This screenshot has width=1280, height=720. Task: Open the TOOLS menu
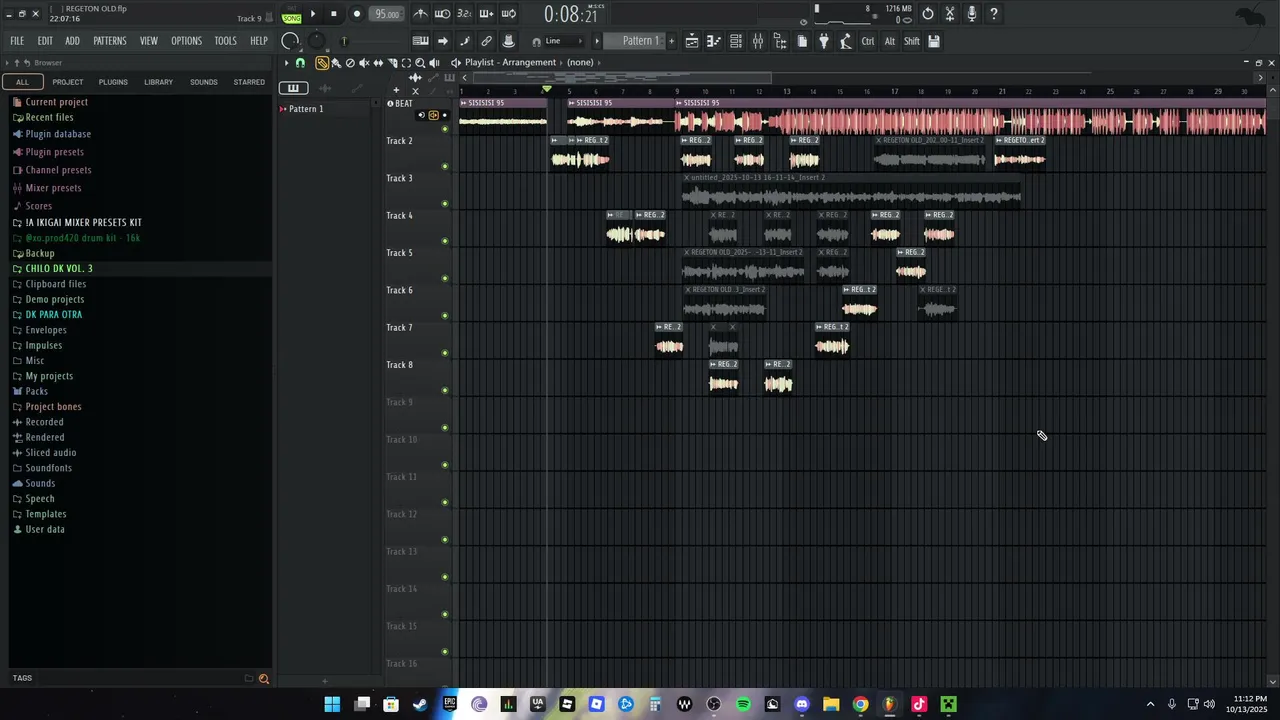pos(225,41)
